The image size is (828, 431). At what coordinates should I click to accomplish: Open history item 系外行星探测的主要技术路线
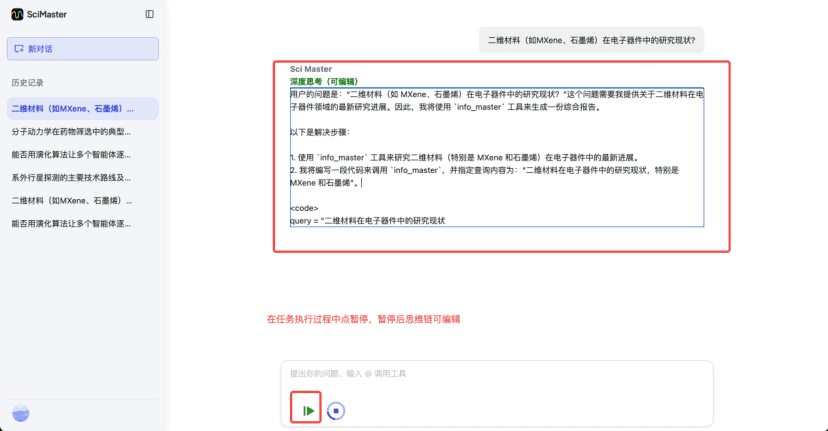71,177
